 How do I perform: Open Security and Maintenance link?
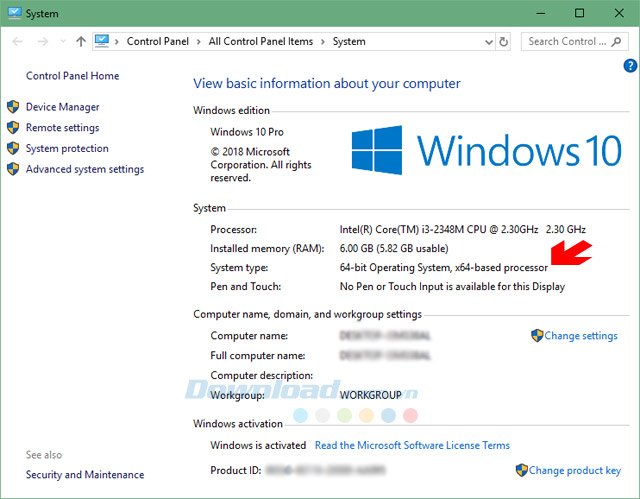85,475
